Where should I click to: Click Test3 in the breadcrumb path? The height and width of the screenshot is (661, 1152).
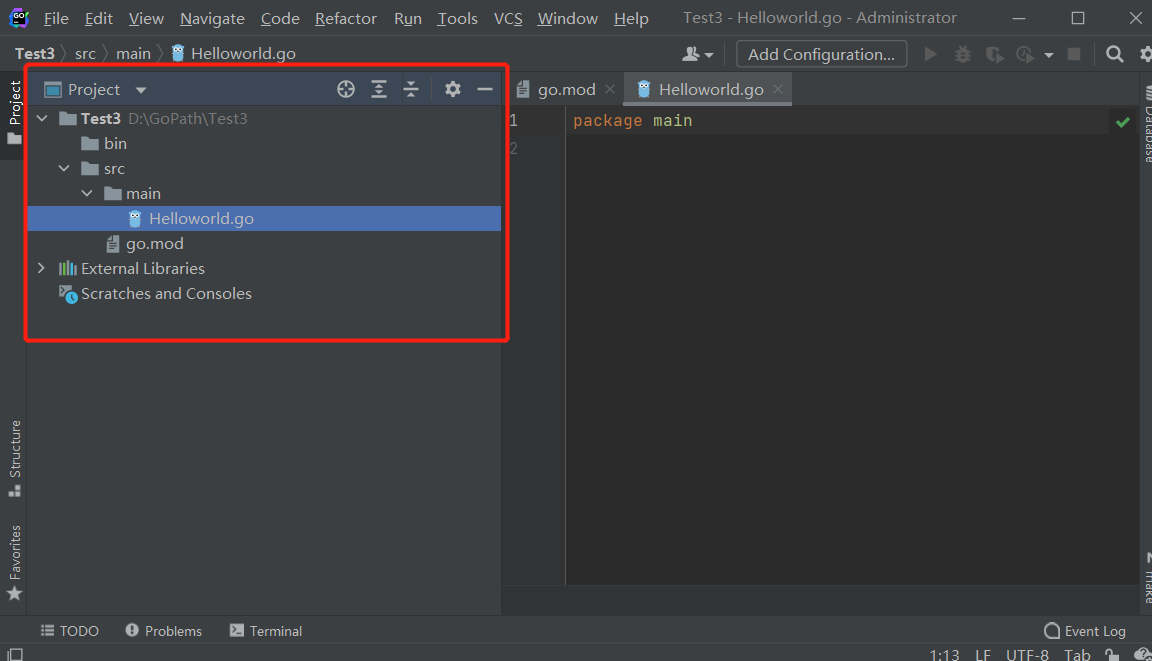(x=35, y=54)
